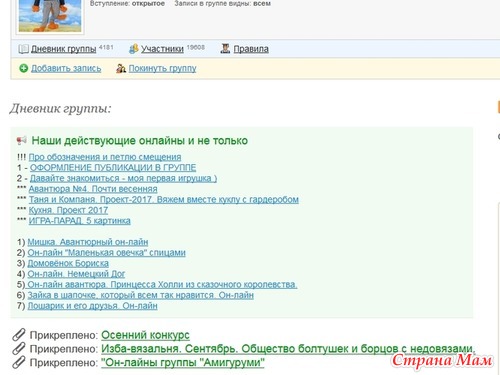Click the leave group person icon
This screenshot has height=375, width=500.
click(x=121, y=68)
